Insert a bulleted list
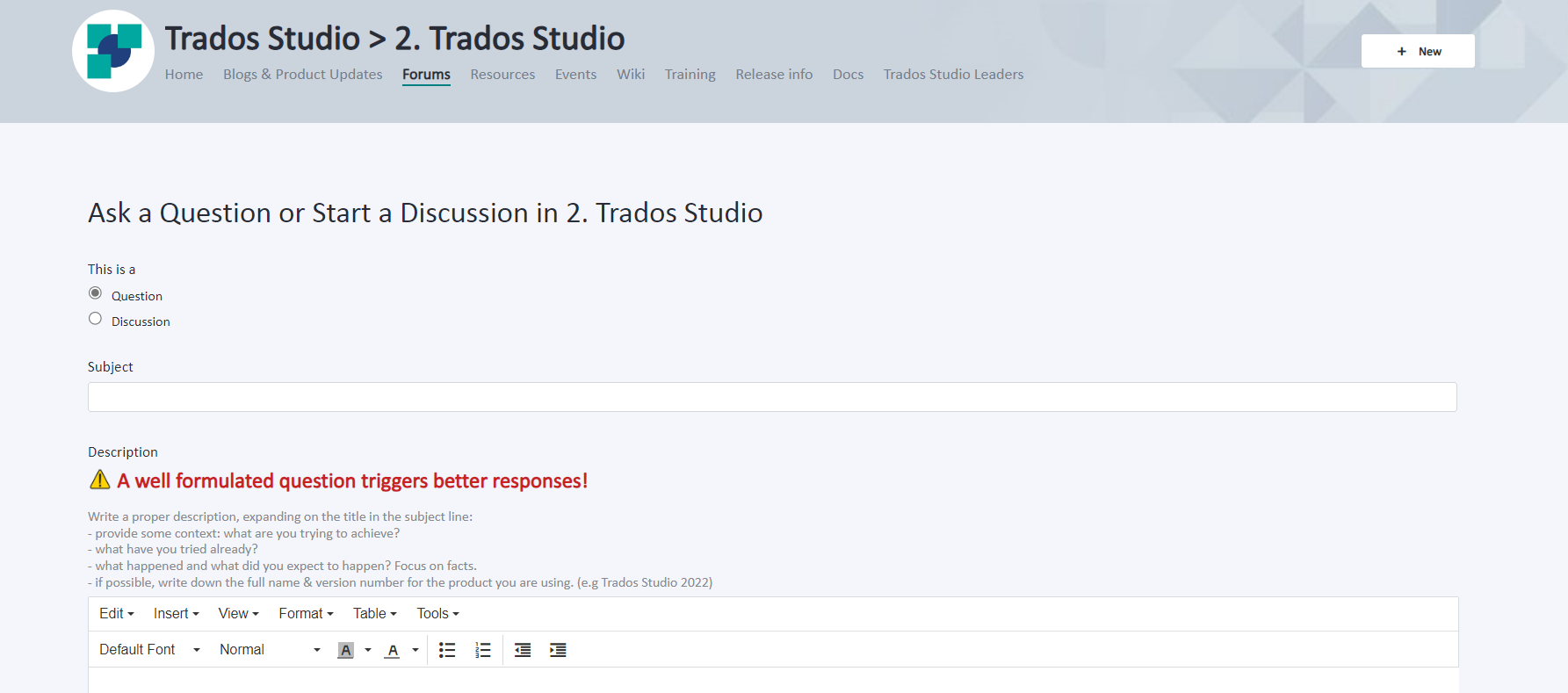The width and height of the screenshot is (1568, 693). [447, 650]
